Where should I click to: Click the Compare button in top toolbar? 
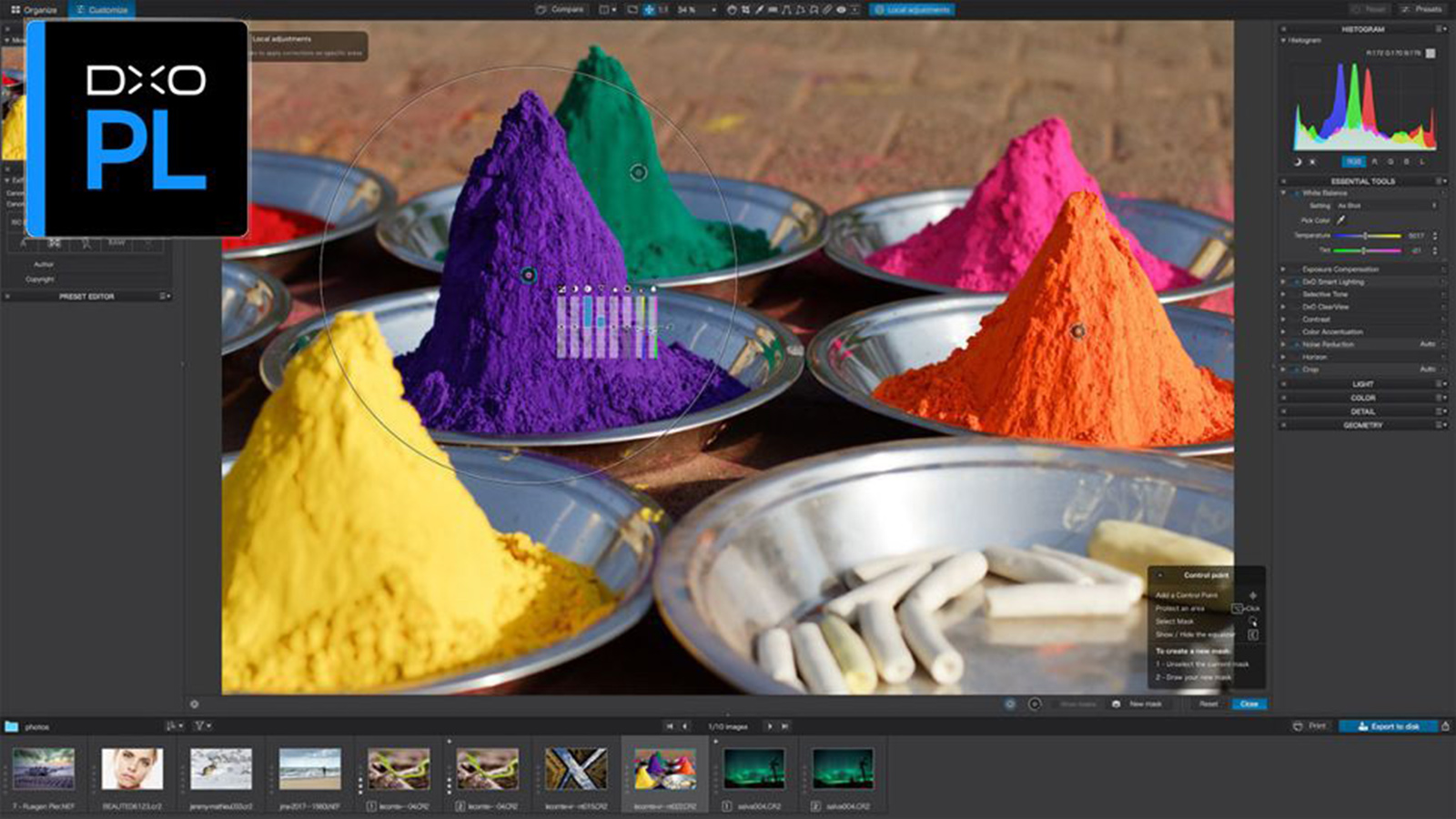click(x=561, y=9)
